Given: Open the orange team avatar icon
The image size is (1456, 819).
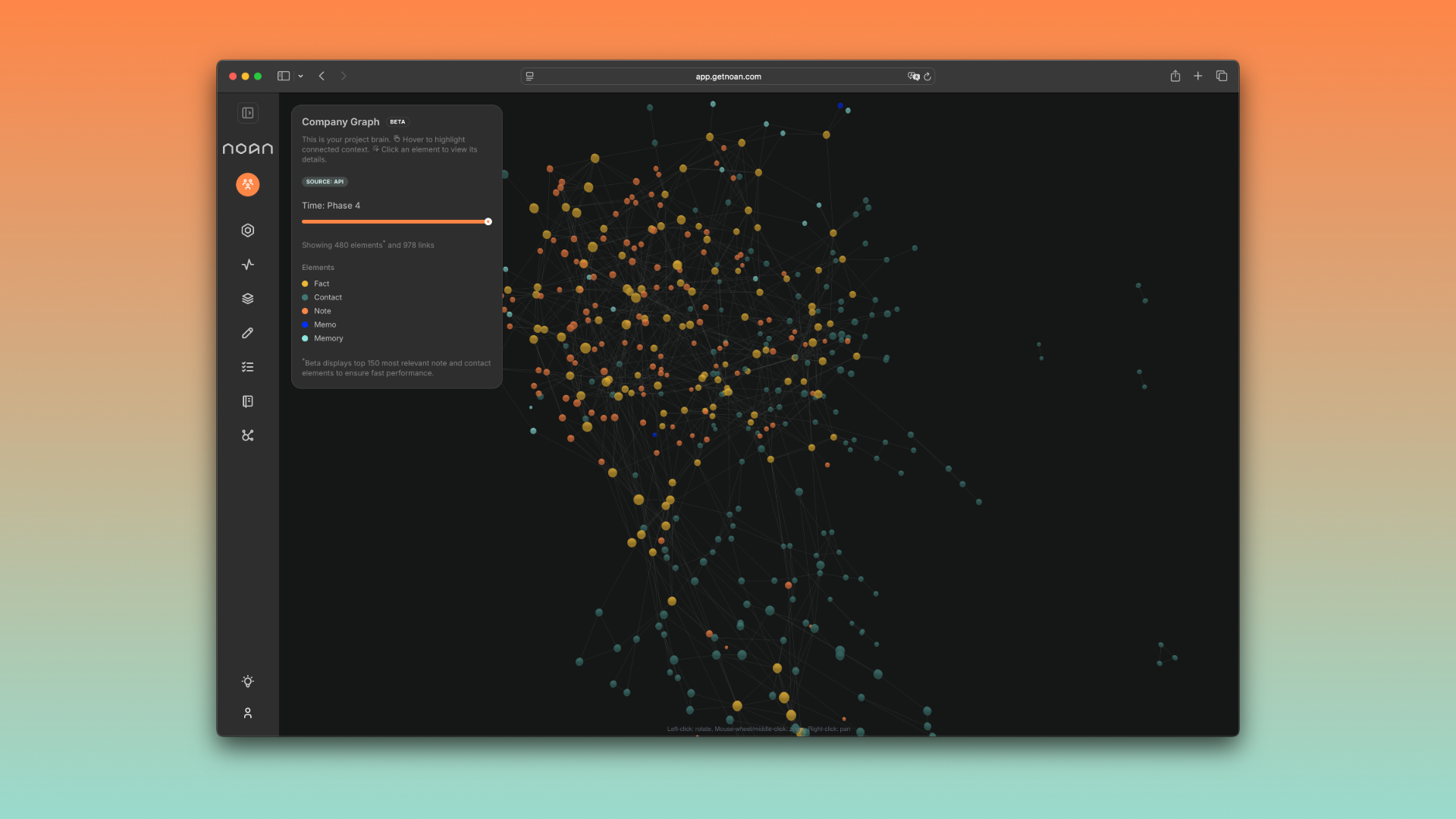Looking at the screenshot, I should point(248,184).
